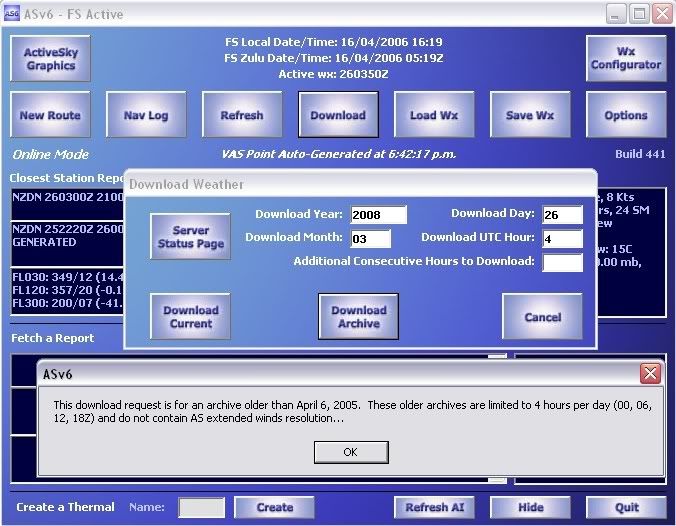Click Additional Consecutive Hours input box
Screen dimensions: 676x526
(562, 263)
